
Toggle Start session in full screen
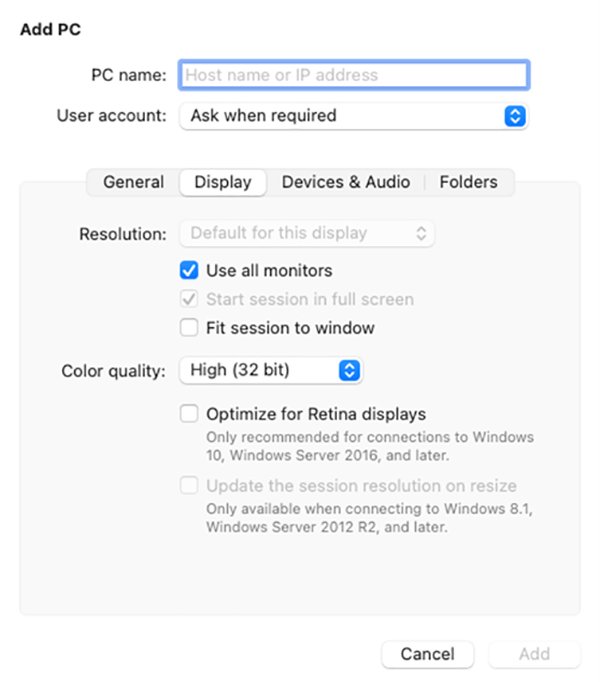189,299
